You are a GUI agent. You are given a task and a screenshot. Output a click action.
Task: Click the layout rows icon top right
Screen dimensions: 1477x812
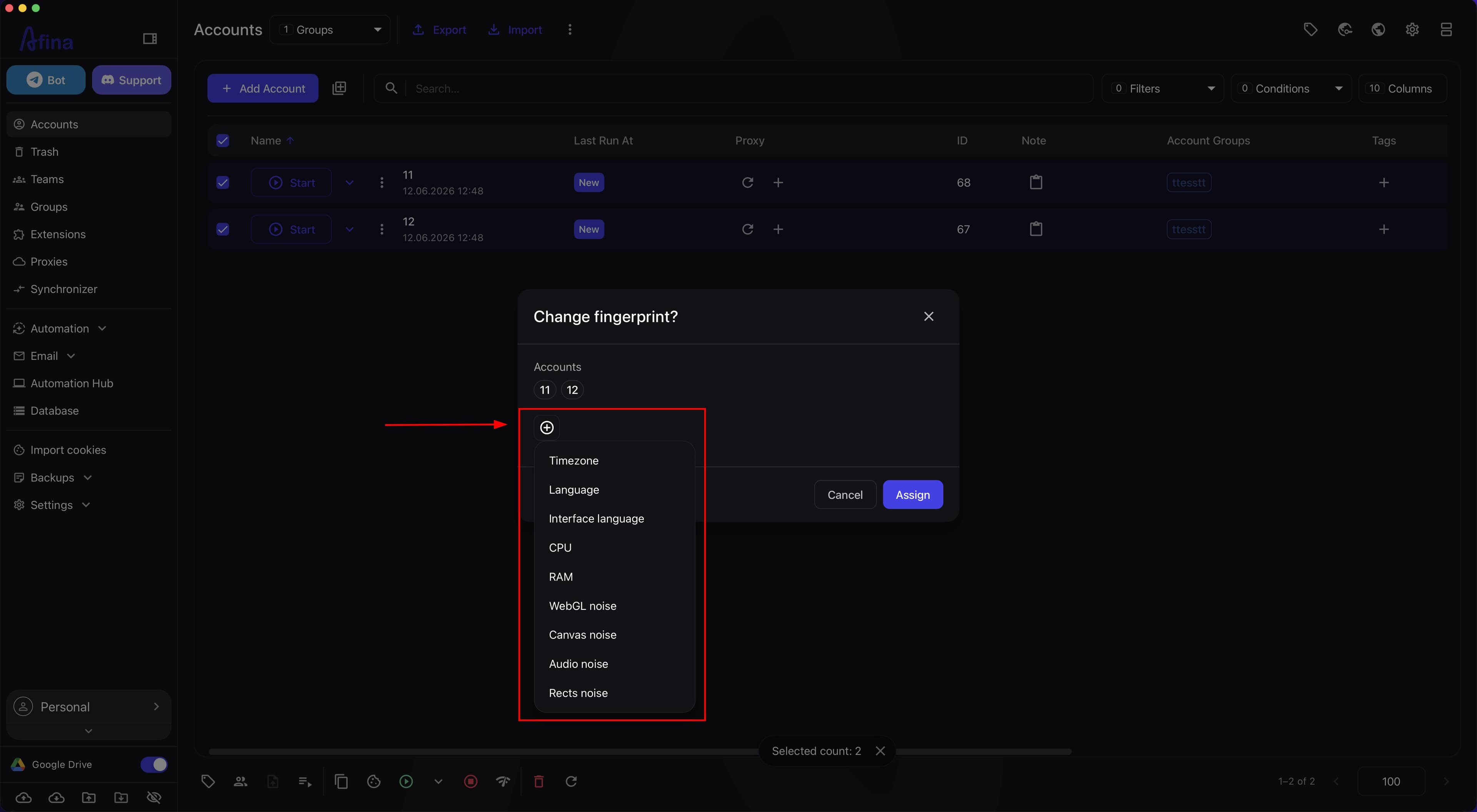pos(1446,29)
